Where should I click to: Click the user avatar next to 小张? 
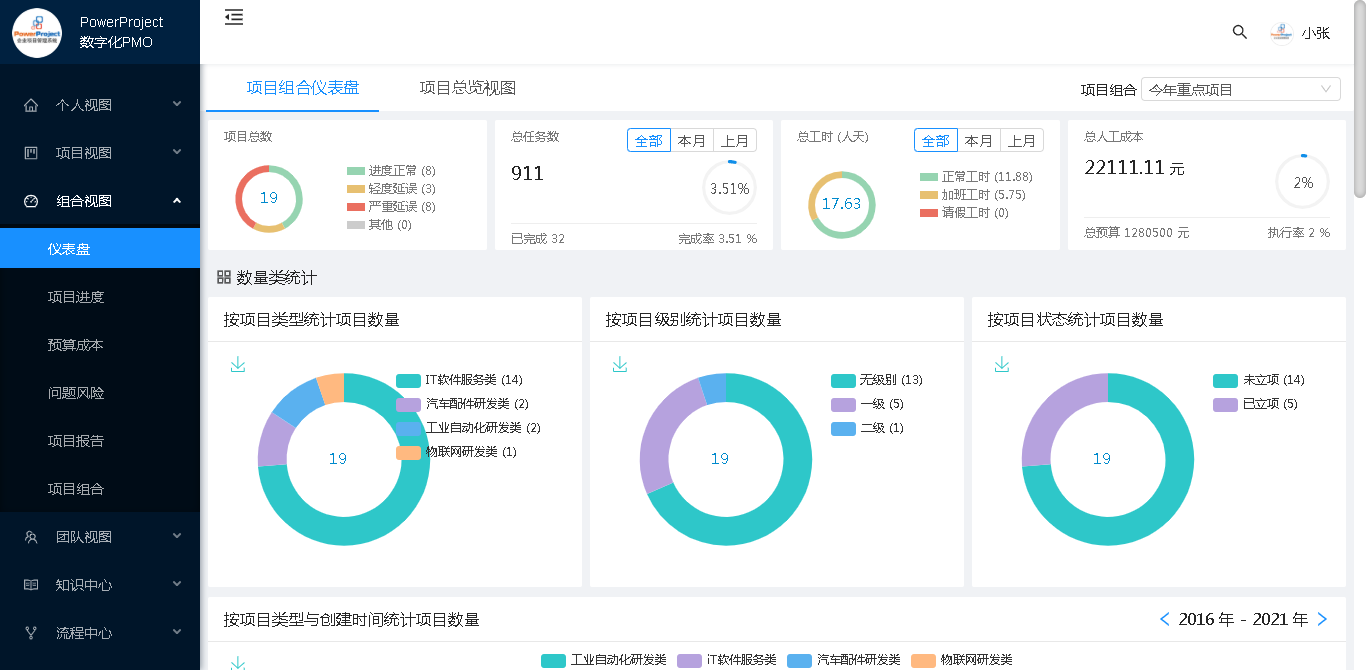point(1281,33)
